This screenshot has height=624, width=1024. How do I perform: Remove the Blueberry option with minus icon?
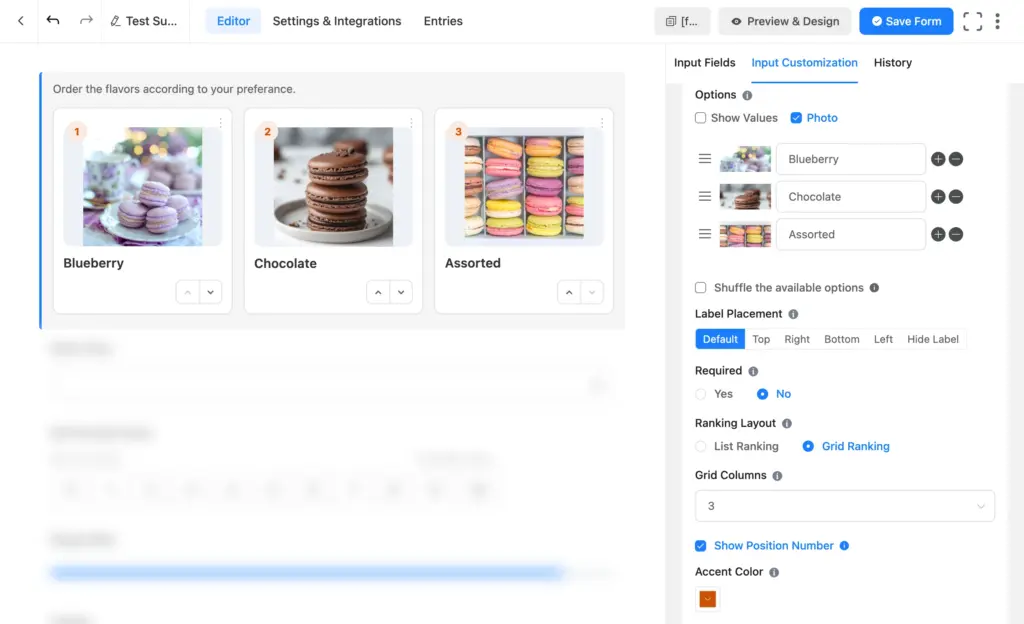(x=955, y=159)
